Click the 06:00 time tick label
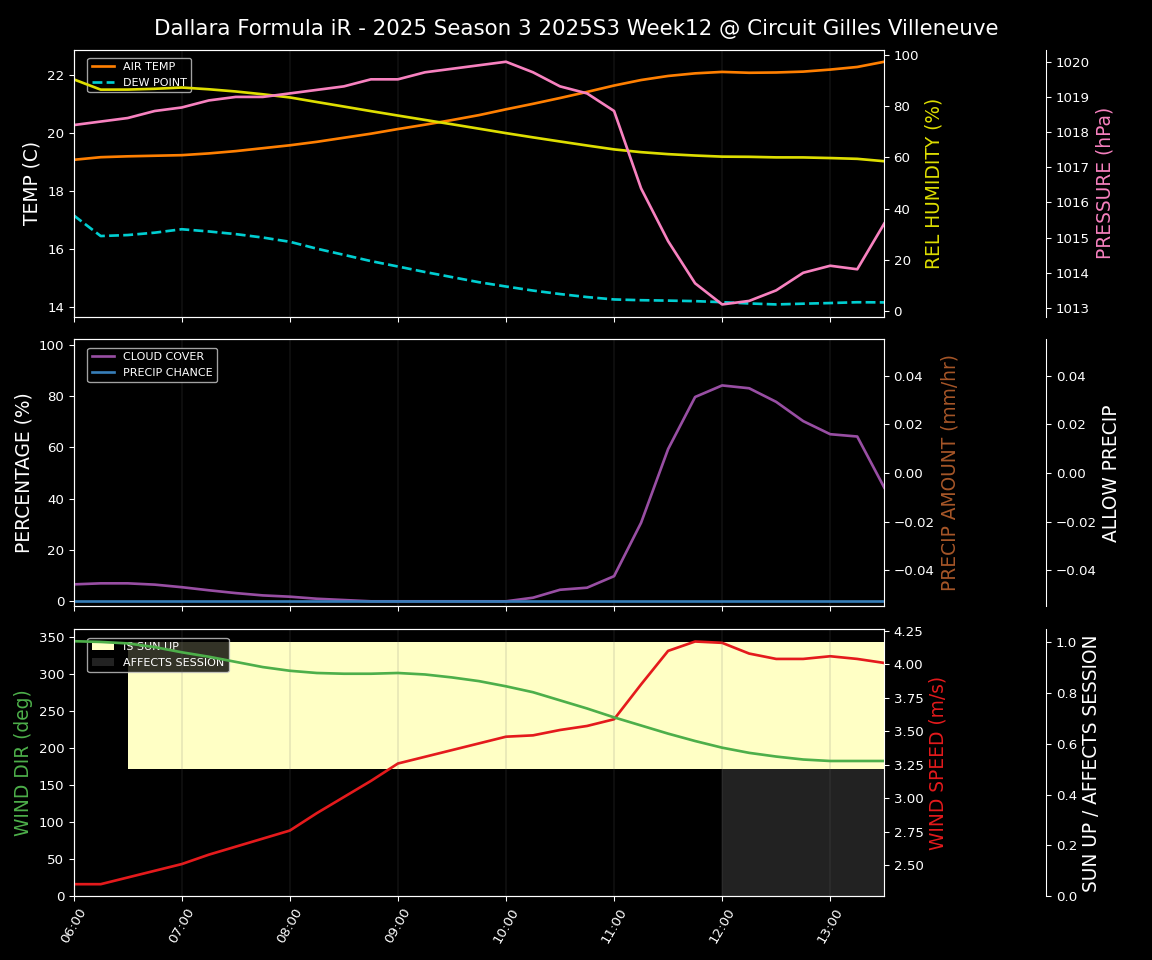This screenshot has width=1152, height=960. (73, 925)
